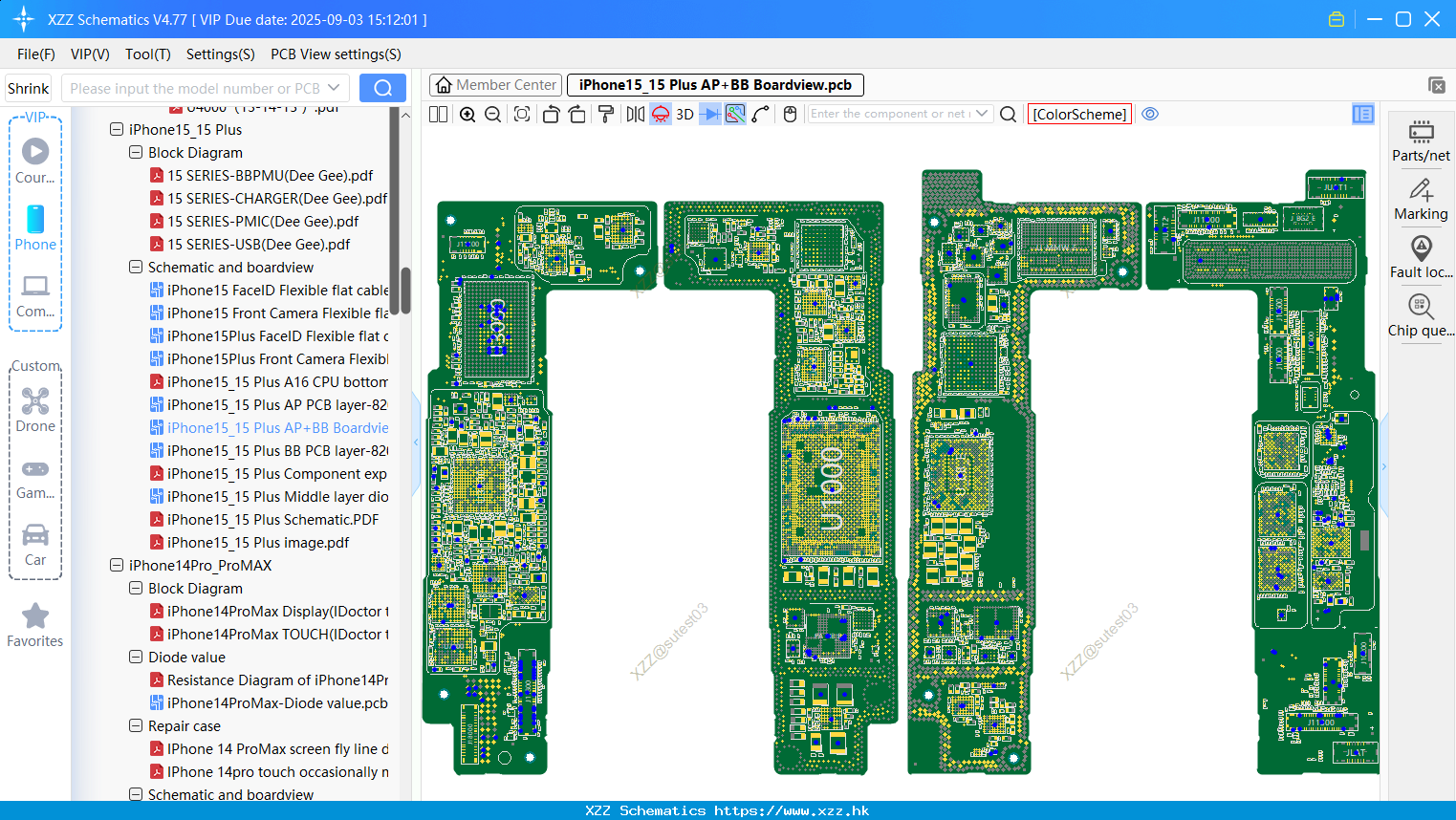The image size is (1456, 820).
Task: Mirror the board with the flip icon
Action: click(x=636, y=114)
